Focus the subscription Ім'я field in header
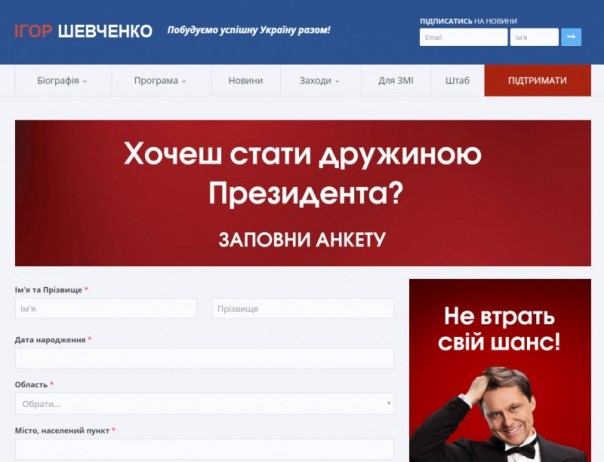 pos(534,37)
